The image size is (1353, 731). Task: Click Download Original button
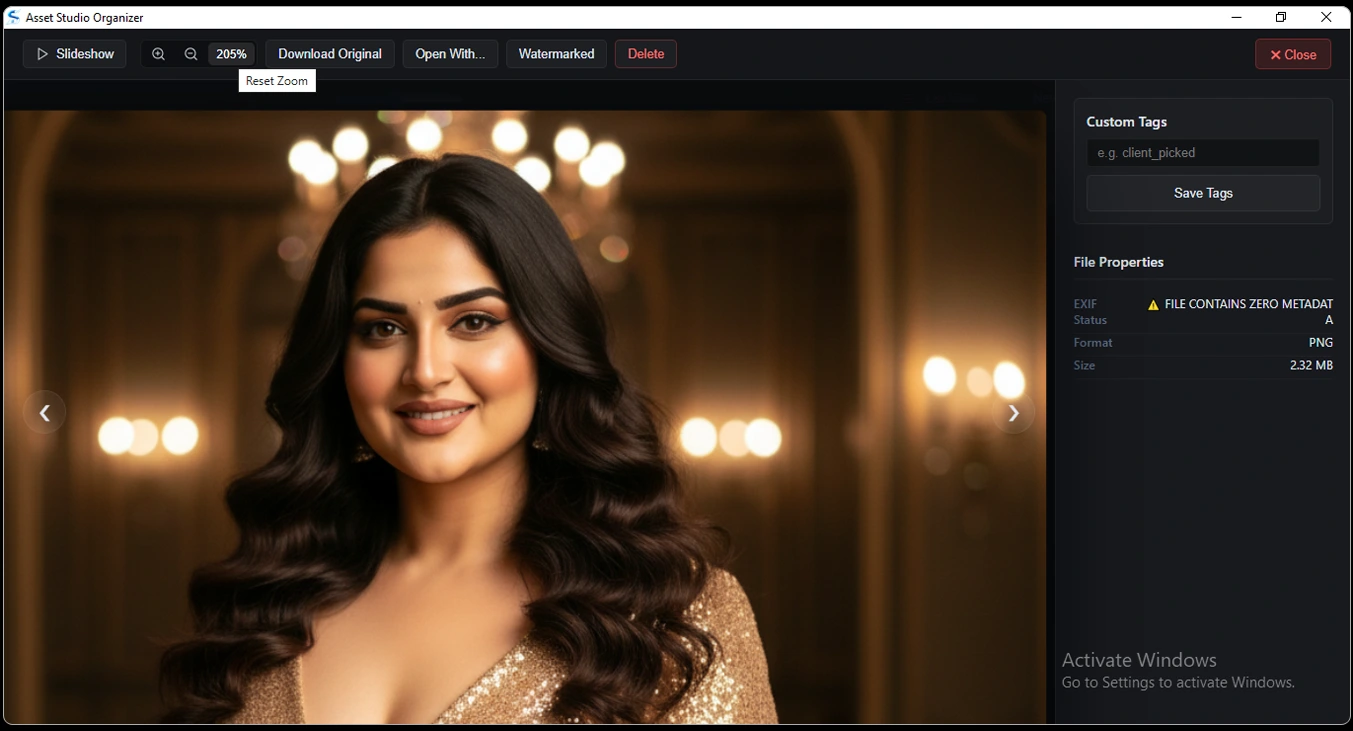point(330,54)
